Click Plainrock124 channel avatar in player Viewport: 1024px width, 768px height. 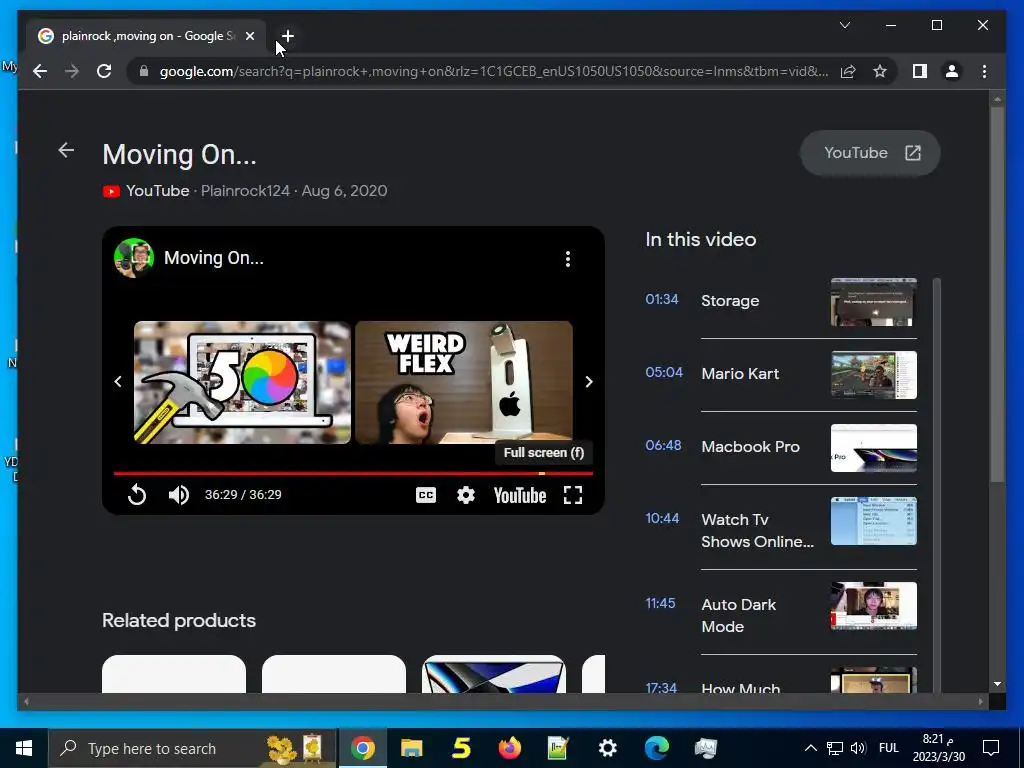(x=133, y=258)
